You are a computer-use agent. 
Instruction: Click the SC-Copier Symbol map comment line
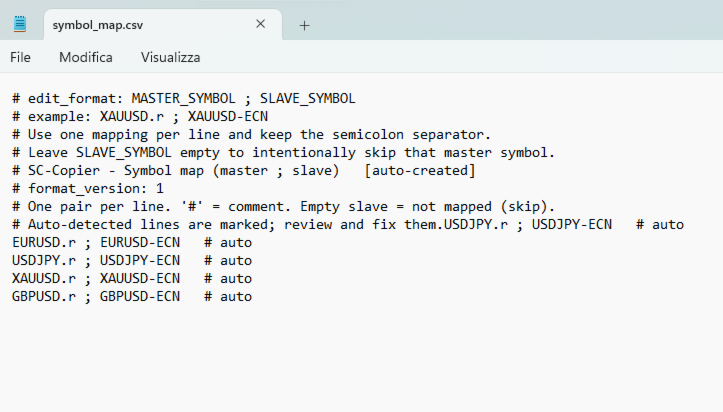tap(243, 171)
